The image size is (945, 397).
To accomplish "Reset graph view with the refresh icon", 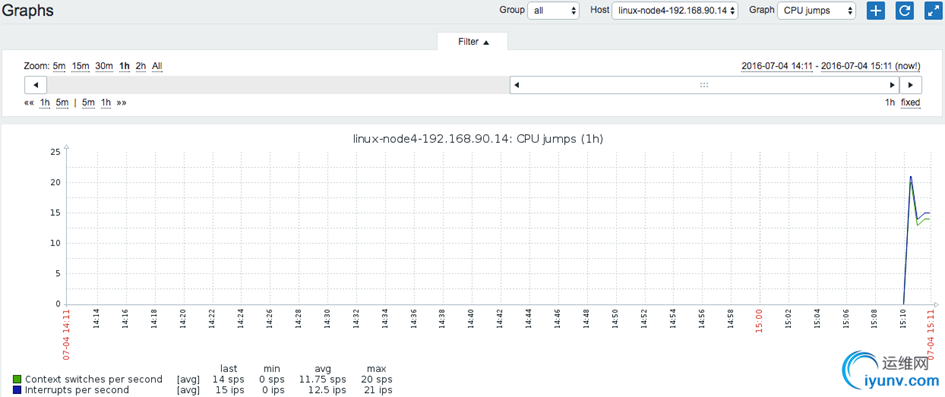I will (905, 10).
